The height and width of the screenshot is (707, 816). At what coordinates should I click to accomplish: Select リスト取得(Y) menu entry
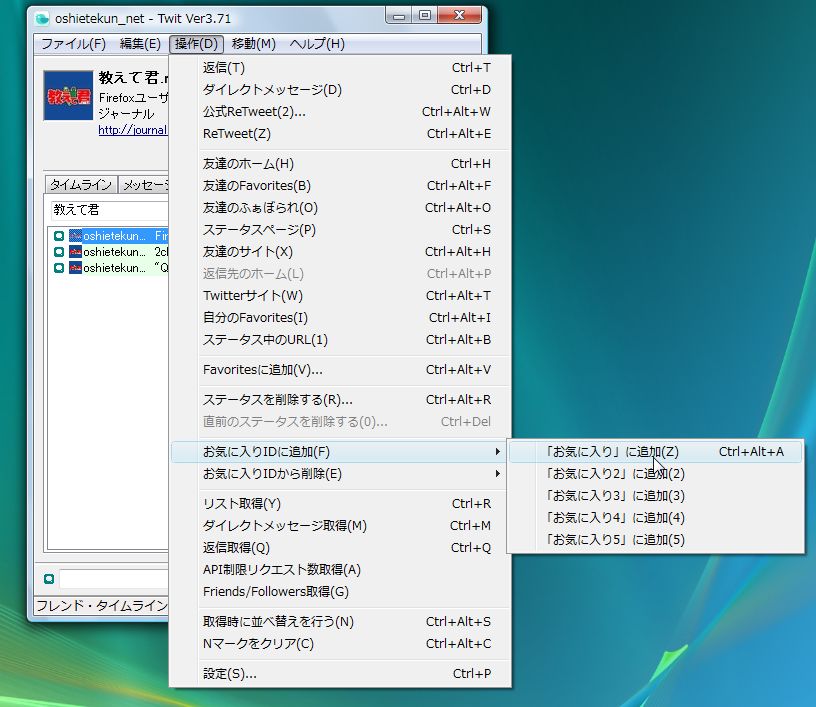point(341,504)
